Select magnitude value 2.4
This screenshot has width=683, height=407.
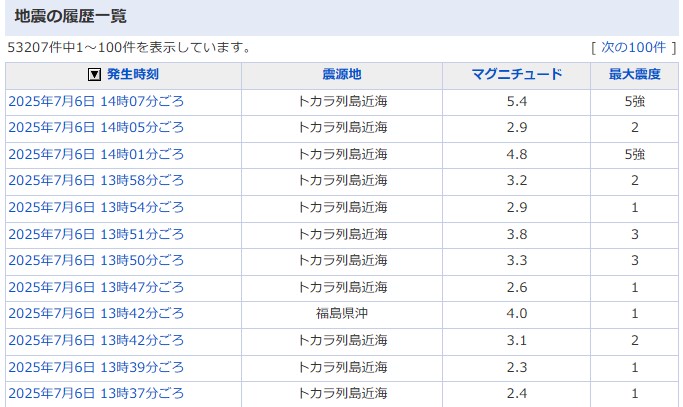tap(517, 393)
